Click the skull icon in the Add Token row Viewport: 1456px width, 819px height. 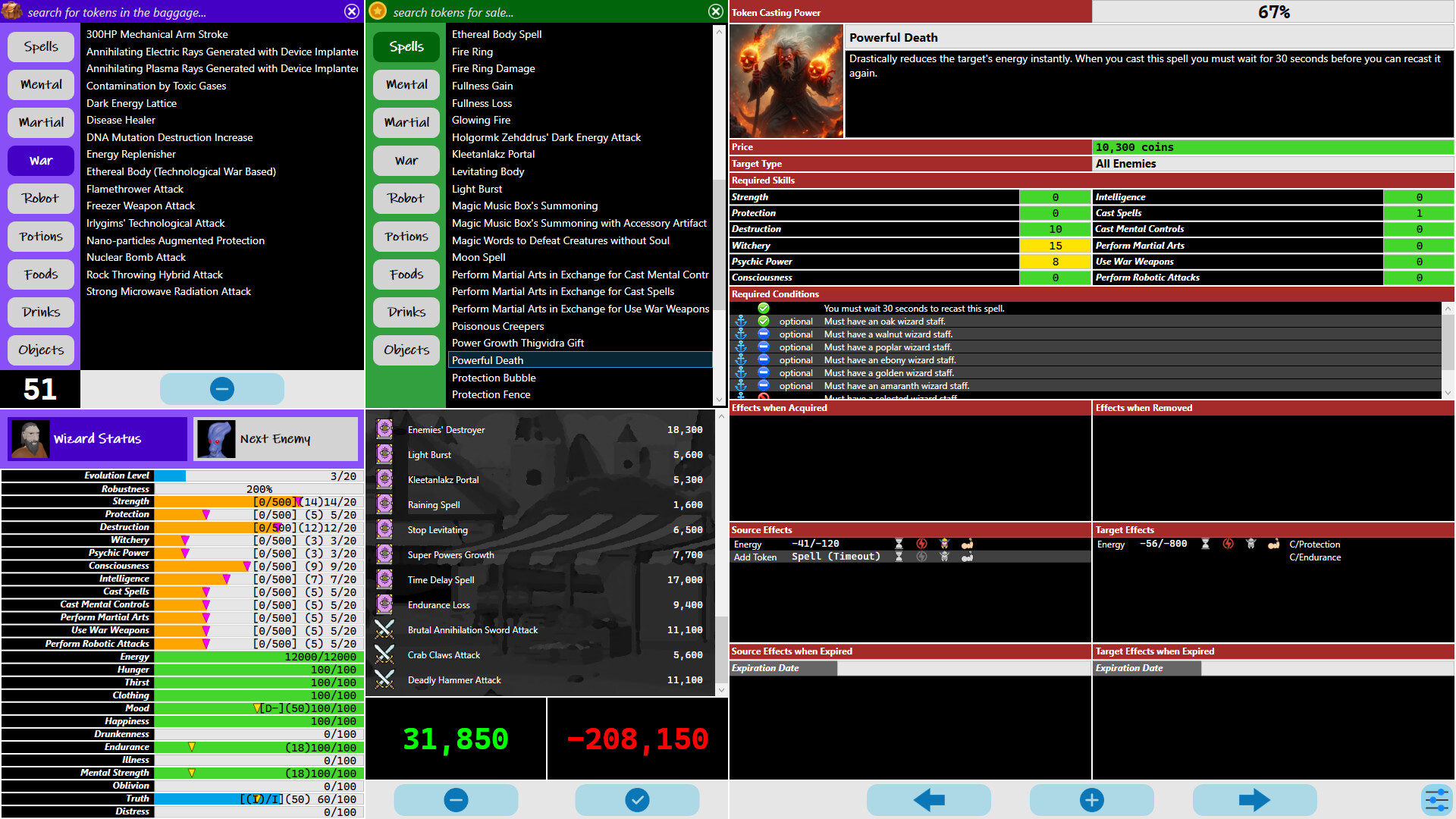click(945, 556)
